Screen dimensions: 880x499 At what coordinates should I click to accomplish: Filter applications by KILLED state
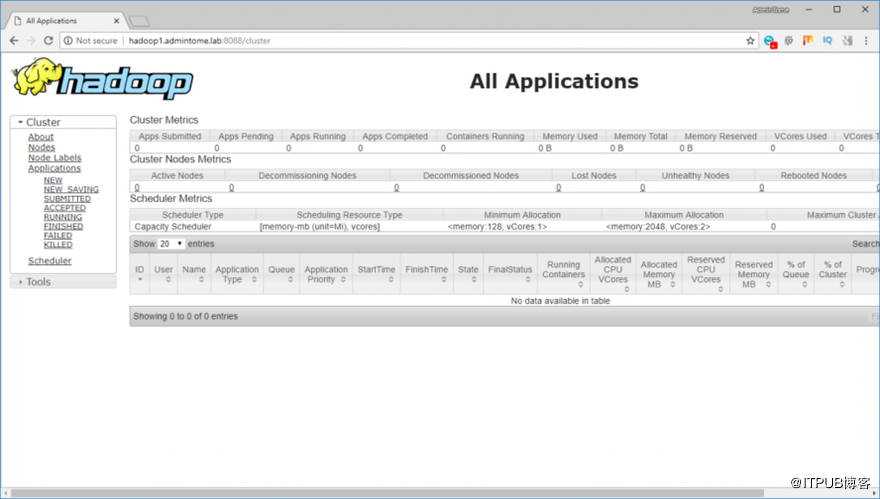(58, 245)
